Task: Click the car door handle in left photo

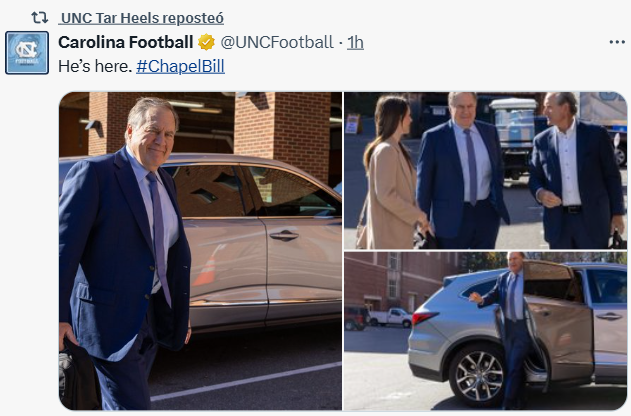Action: [284, 235]
